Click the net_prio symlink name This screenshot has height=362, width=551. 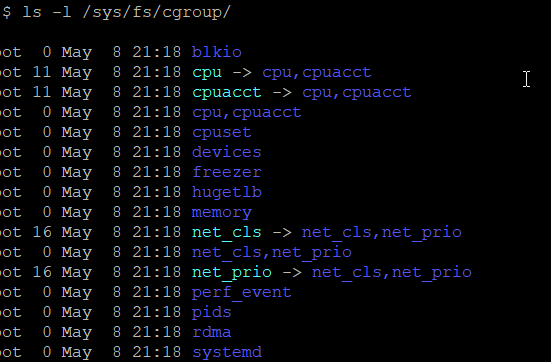232,273
